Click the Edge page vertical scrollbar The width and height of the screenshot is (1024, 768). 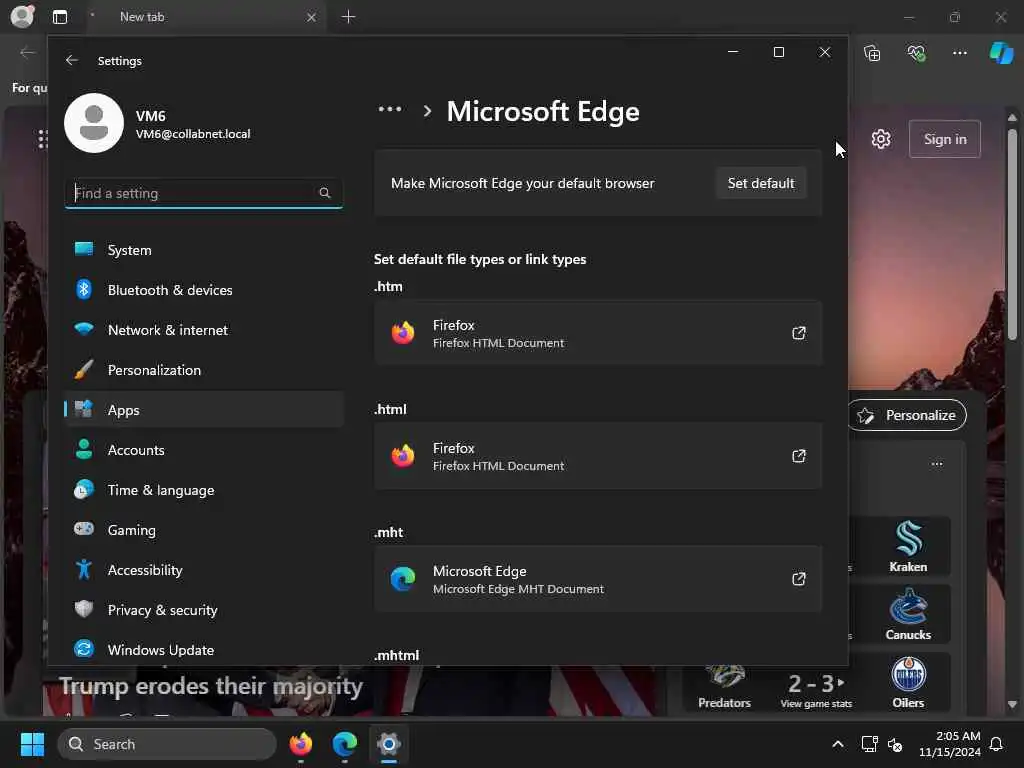point(1012,232)
